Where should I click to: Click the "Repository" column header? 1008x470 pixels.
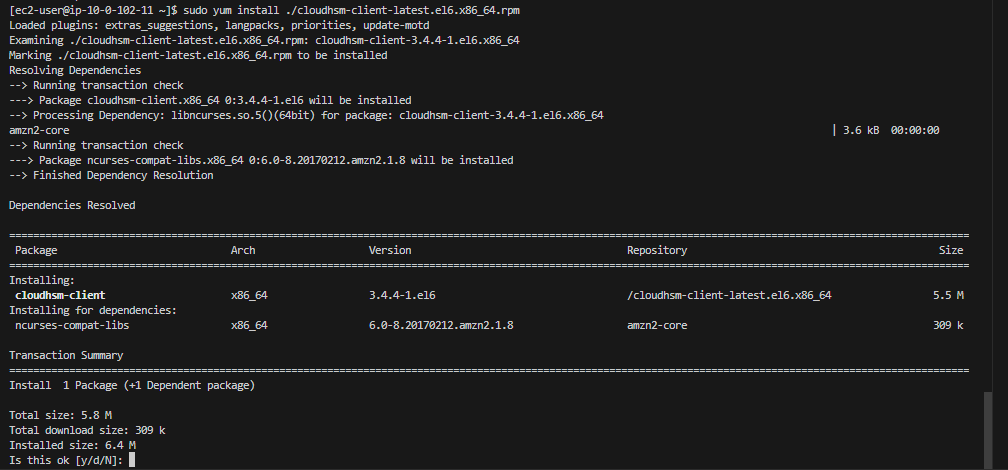pos(657,251)
